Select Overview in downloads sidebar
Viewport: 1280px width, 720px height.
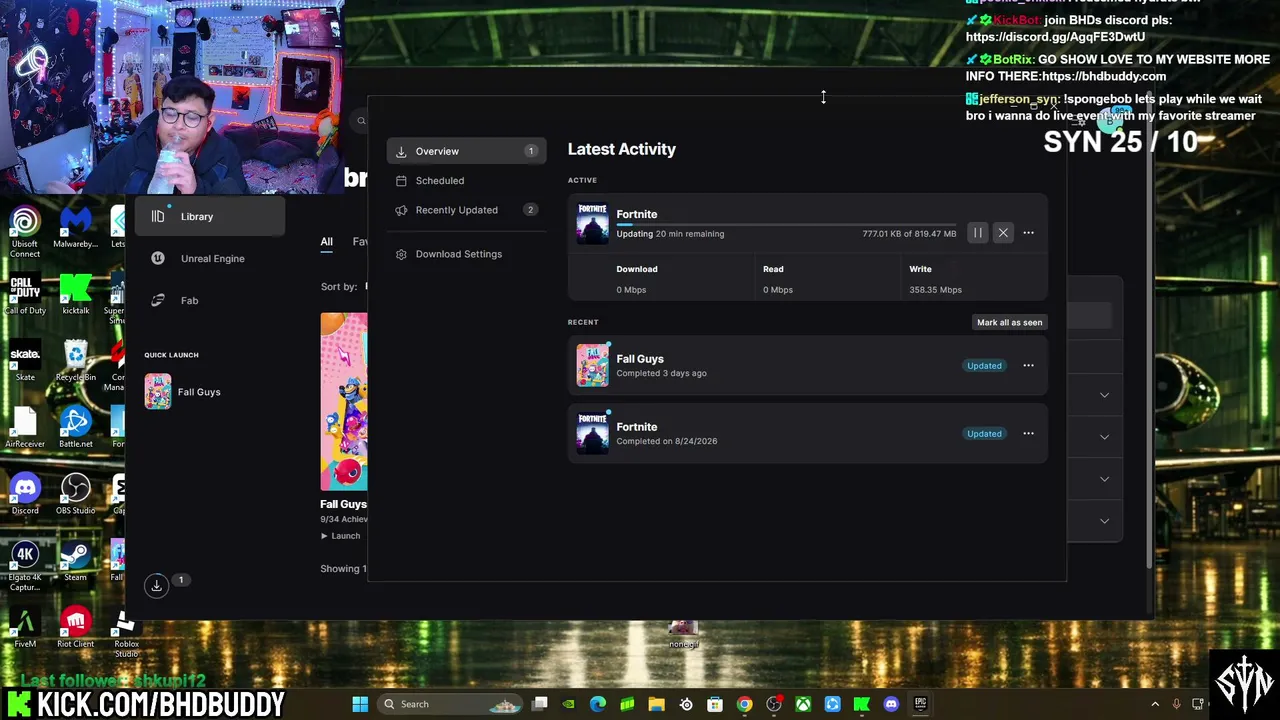pyautogui.click(x=466, y=151)
